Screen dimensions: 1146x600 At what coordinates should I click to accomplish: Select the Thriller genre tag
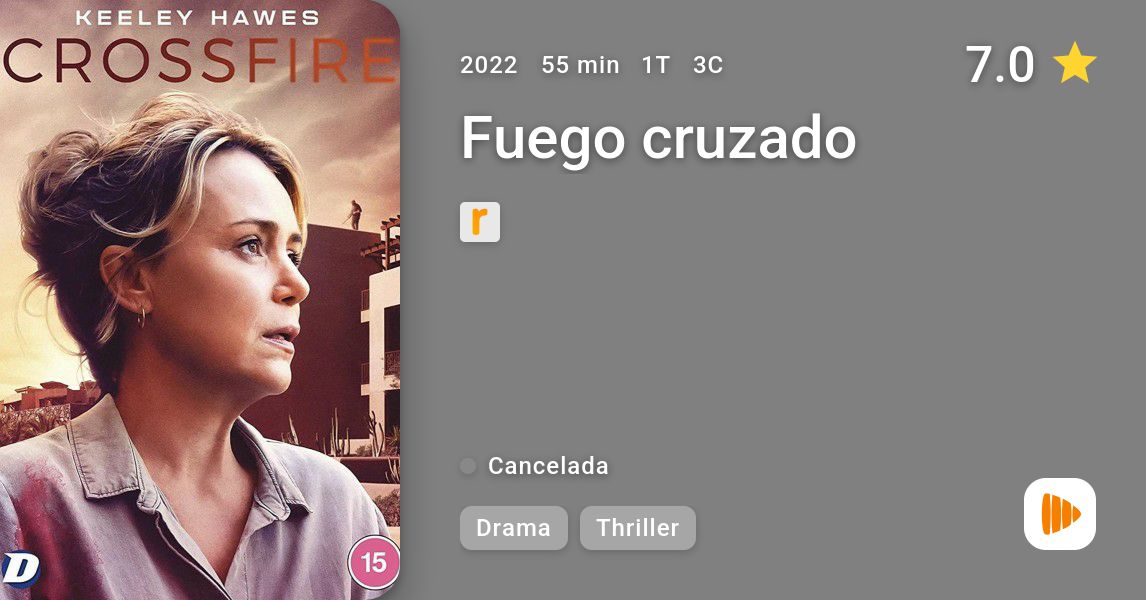pos(637,528)
